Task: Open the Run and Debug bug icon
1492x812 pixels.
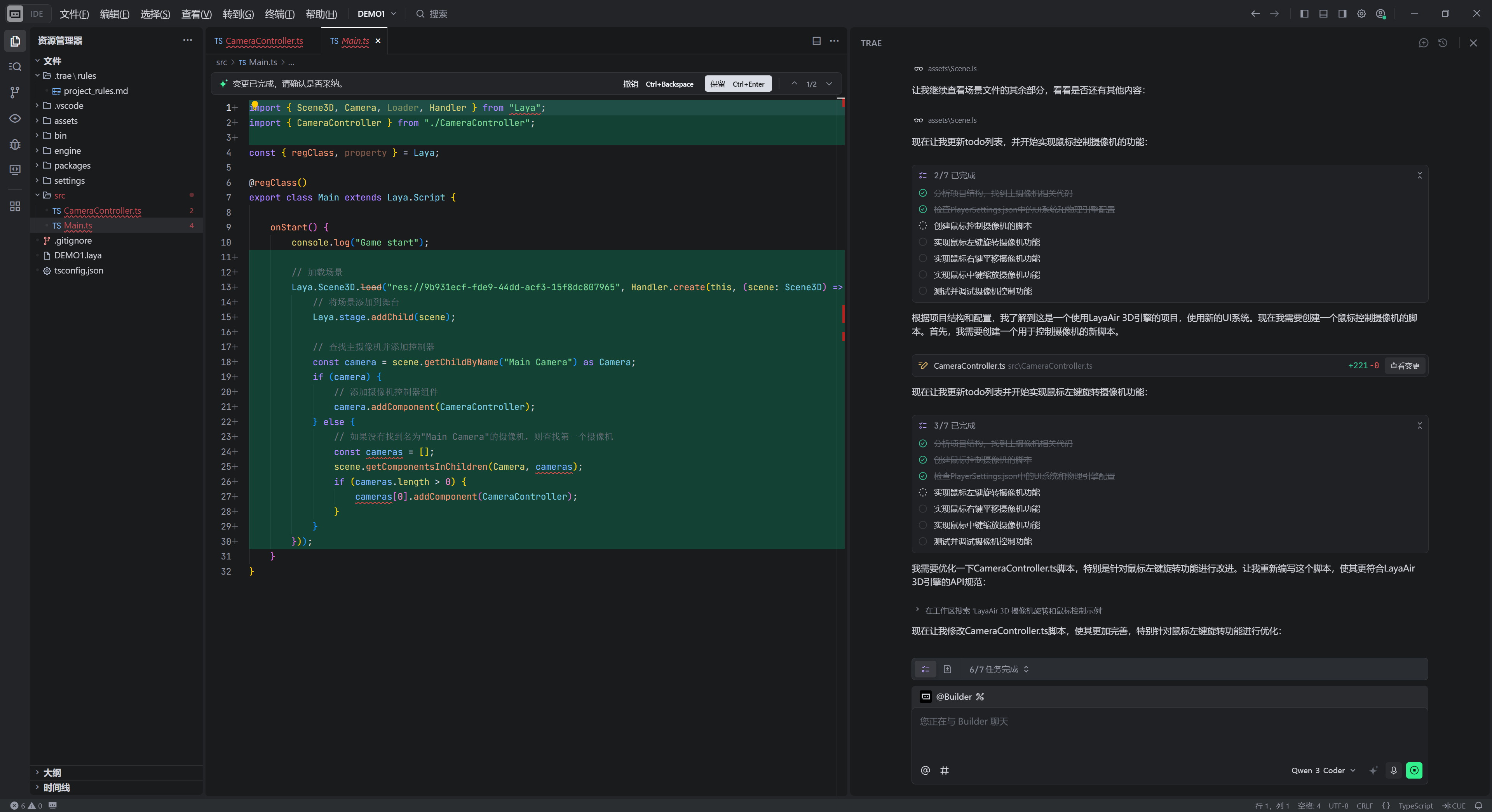Action: 15,144
